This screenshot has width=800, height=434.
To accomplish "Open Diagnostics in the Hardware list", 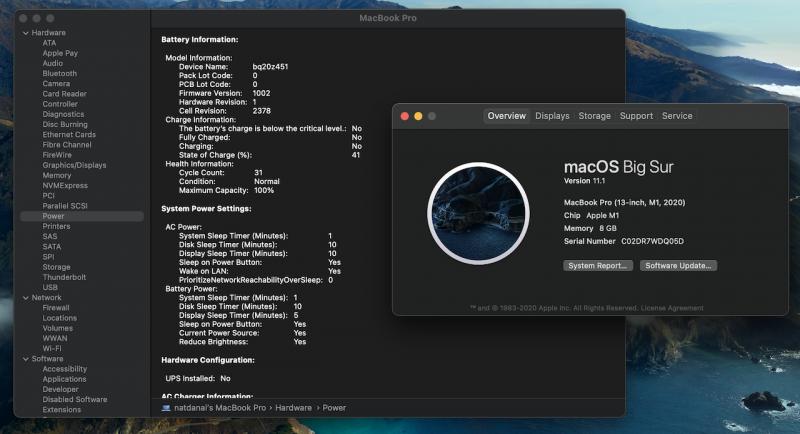I will (63, 114).
